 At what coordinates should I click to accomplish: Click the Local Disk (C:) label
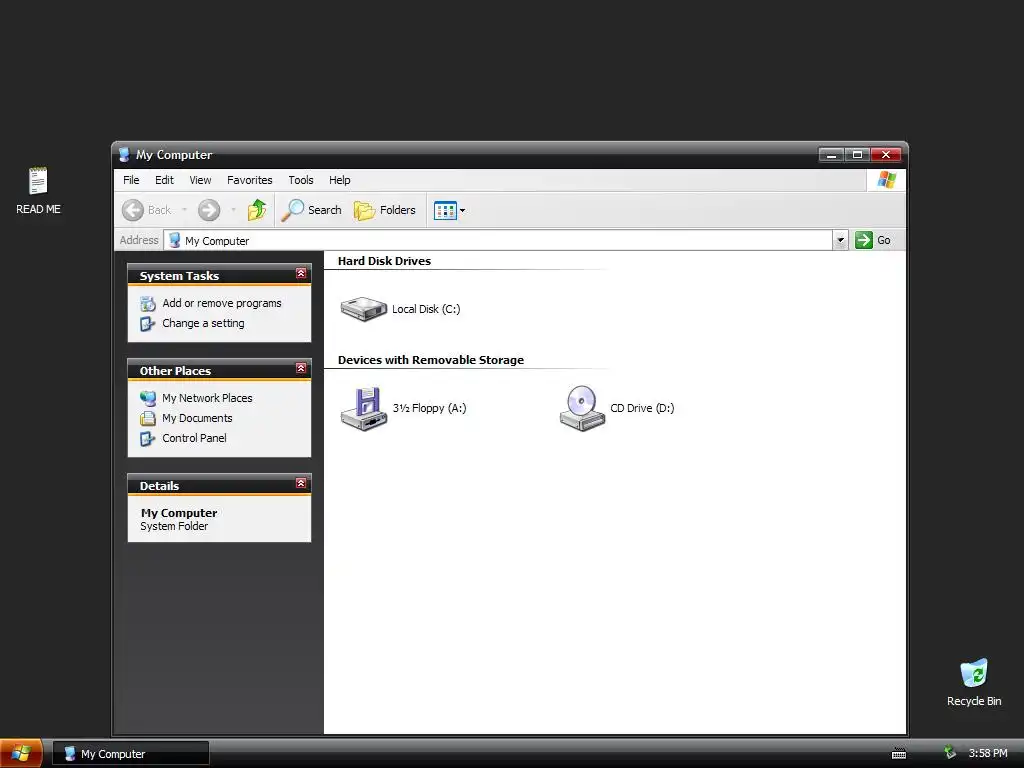pos(426,310)
